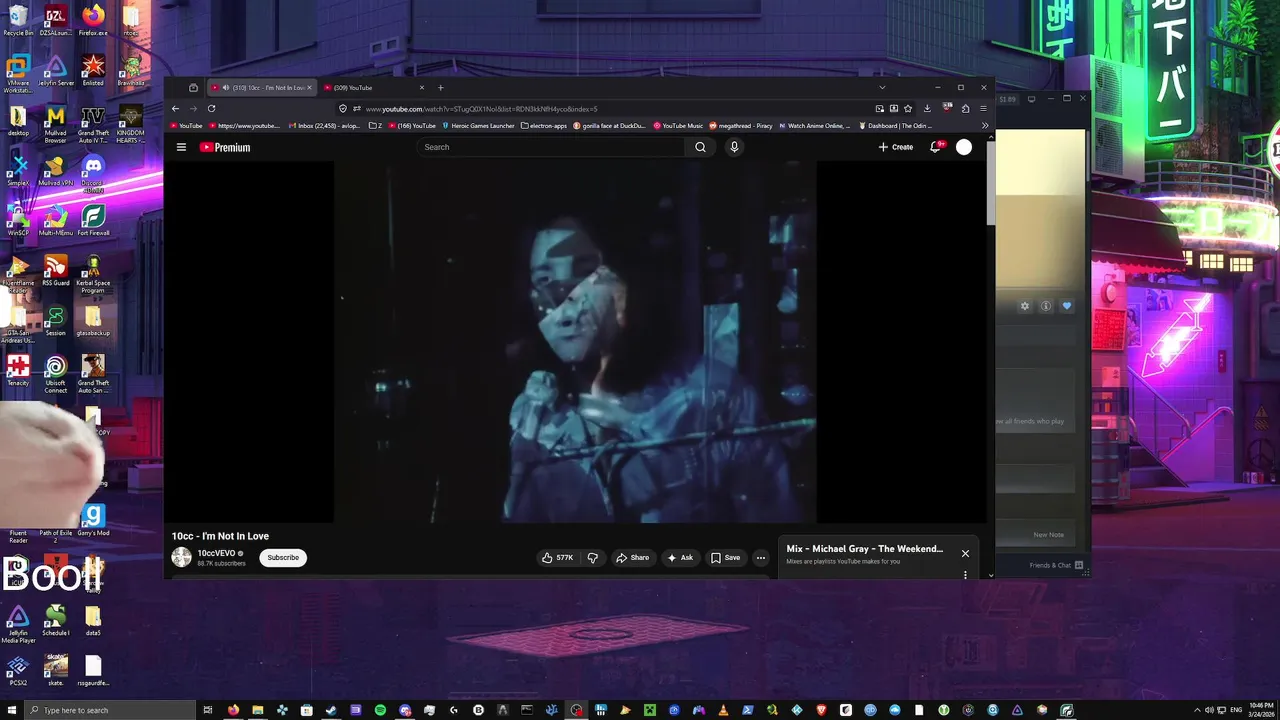Screen dimensions: 1280x720
Task: Dislike the video with thumbs down
Action: [592, 558]
